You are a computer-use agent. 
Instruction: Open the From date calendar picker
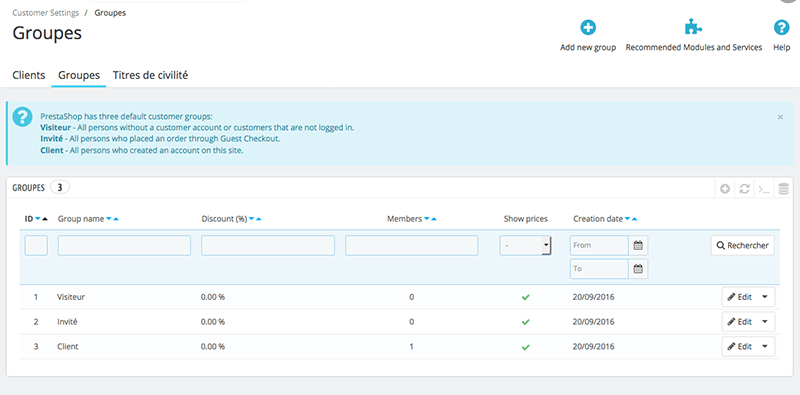pyautogui.click(x=638, y=245)
